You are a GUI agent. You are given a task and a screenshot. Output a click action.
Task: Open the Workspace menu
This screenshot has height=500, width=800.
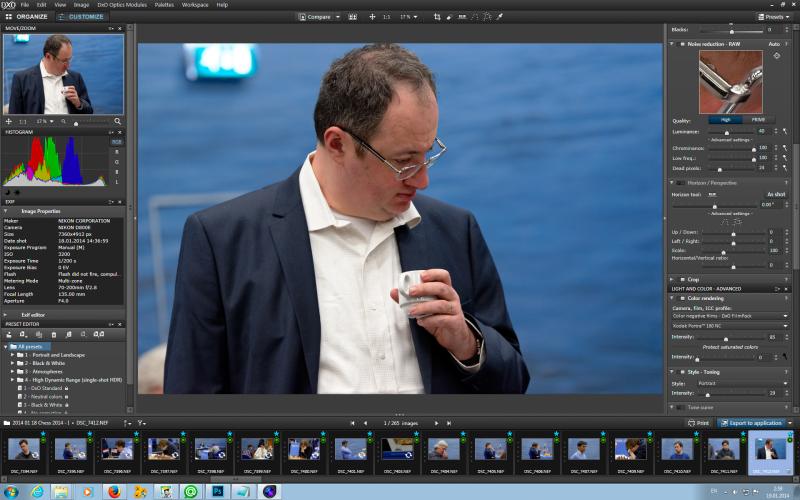pos(195,5)
